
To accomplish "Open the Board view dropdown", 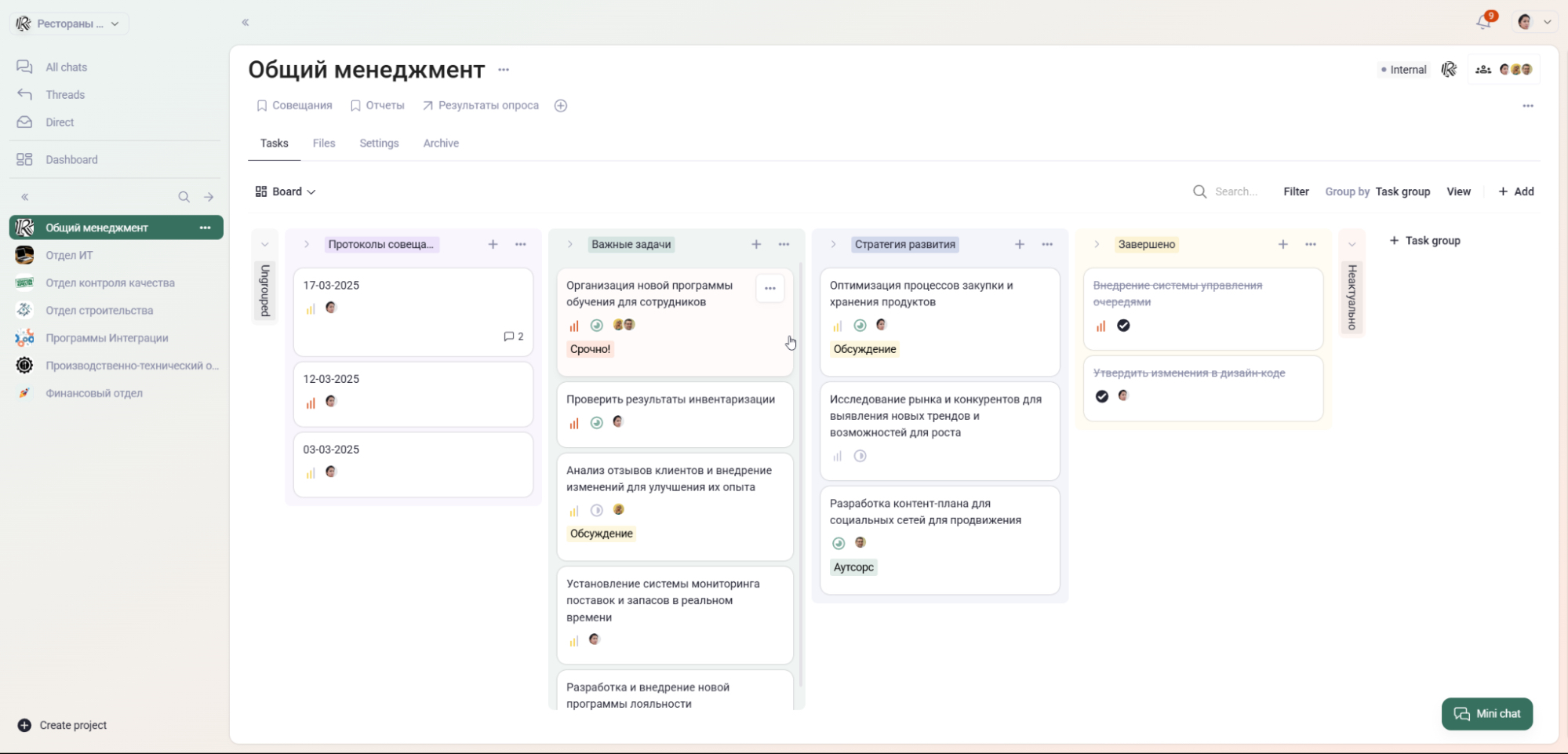I will tap(286, 191).
